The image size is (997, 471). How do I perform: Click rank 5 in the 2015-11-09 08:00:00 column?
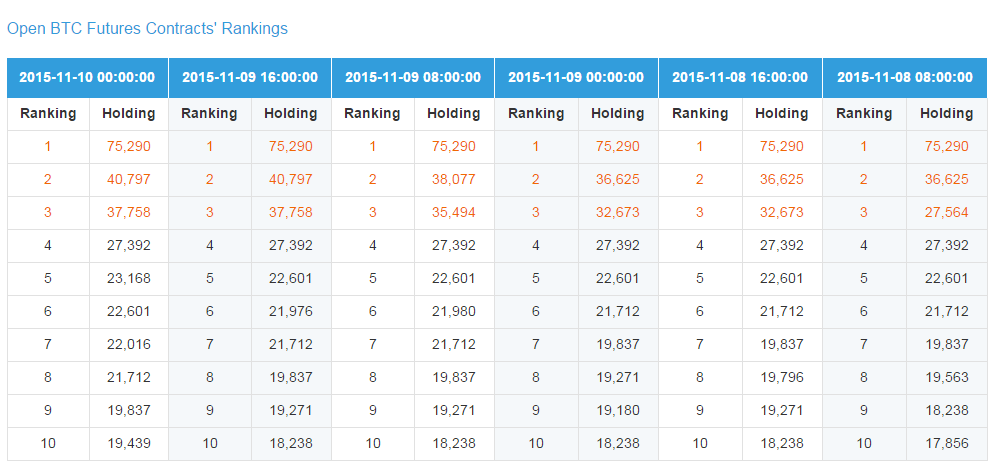click(373, 279)
